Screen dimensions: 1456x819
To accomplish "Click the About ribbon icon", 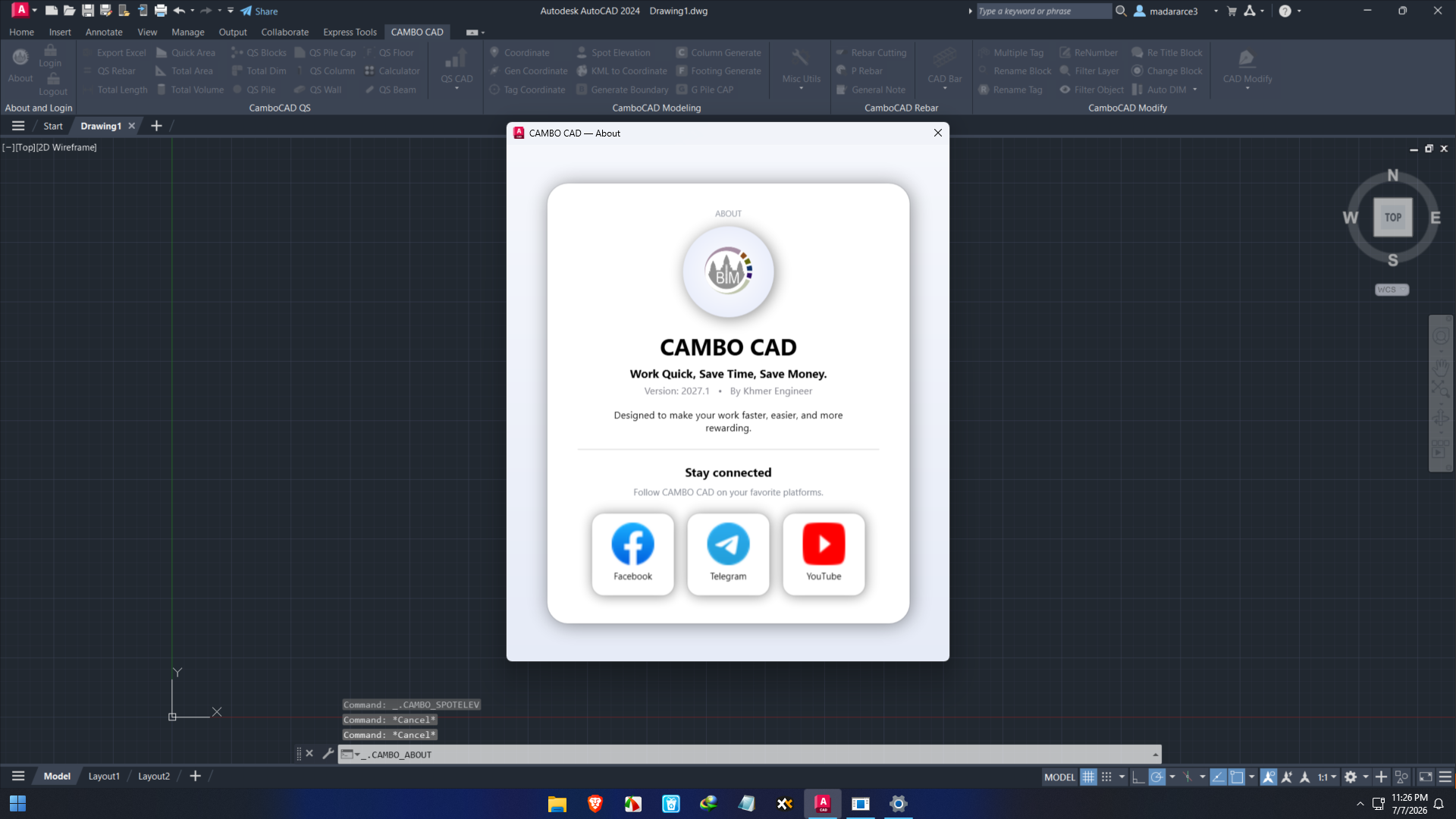I will coord(20,64).
